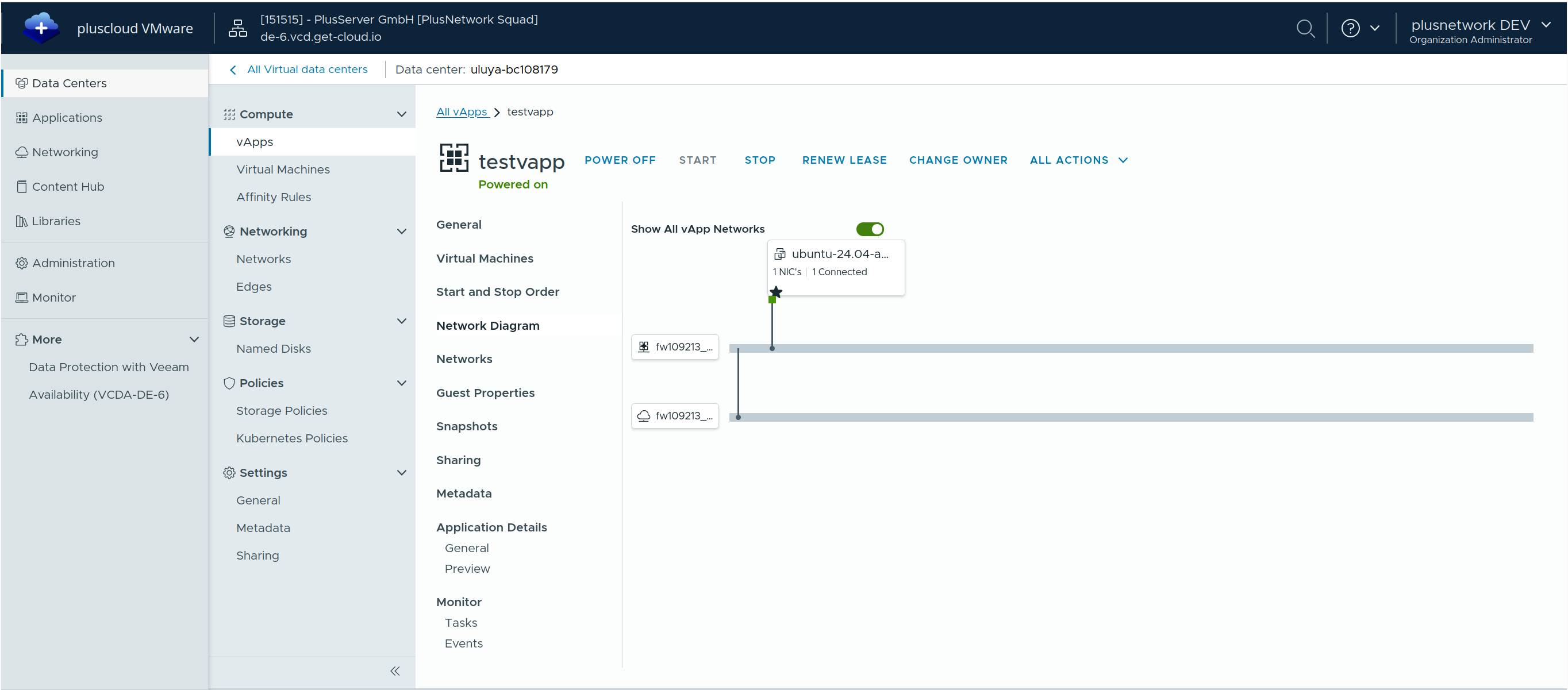Go back via the All Virtual data centers arrow
1568x690 pixels.
pyautogui.click(x=233, y=70)
